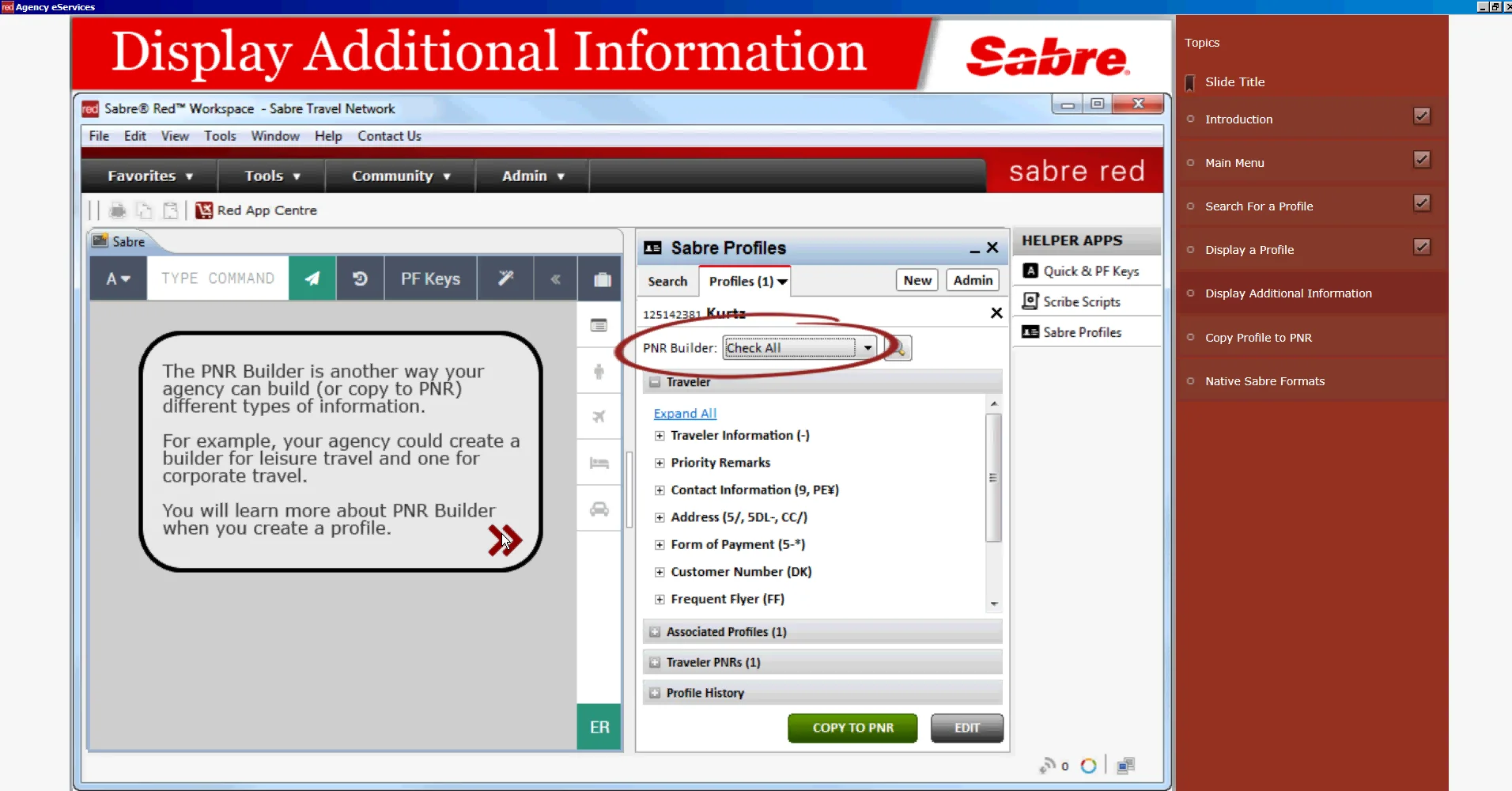1512x791 pixels.
Task: Select the traveler (person) sidebar icon
Action: (599, 371)
